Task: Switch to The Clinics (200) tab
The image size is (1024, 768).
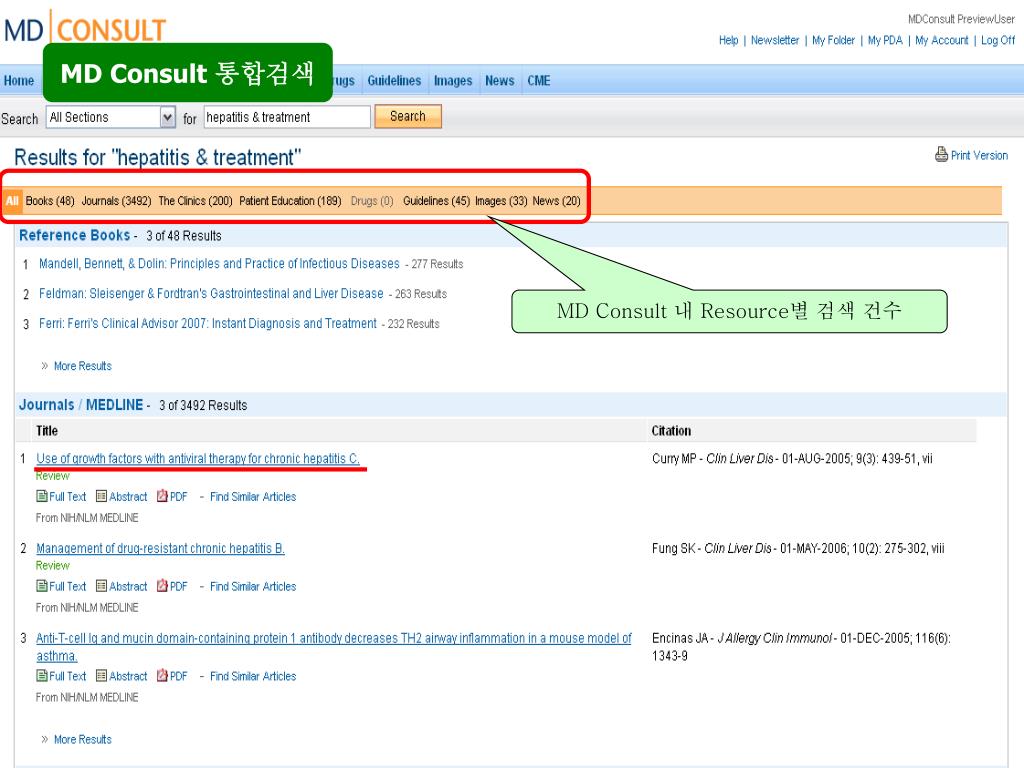Action: tap(195, 200)
